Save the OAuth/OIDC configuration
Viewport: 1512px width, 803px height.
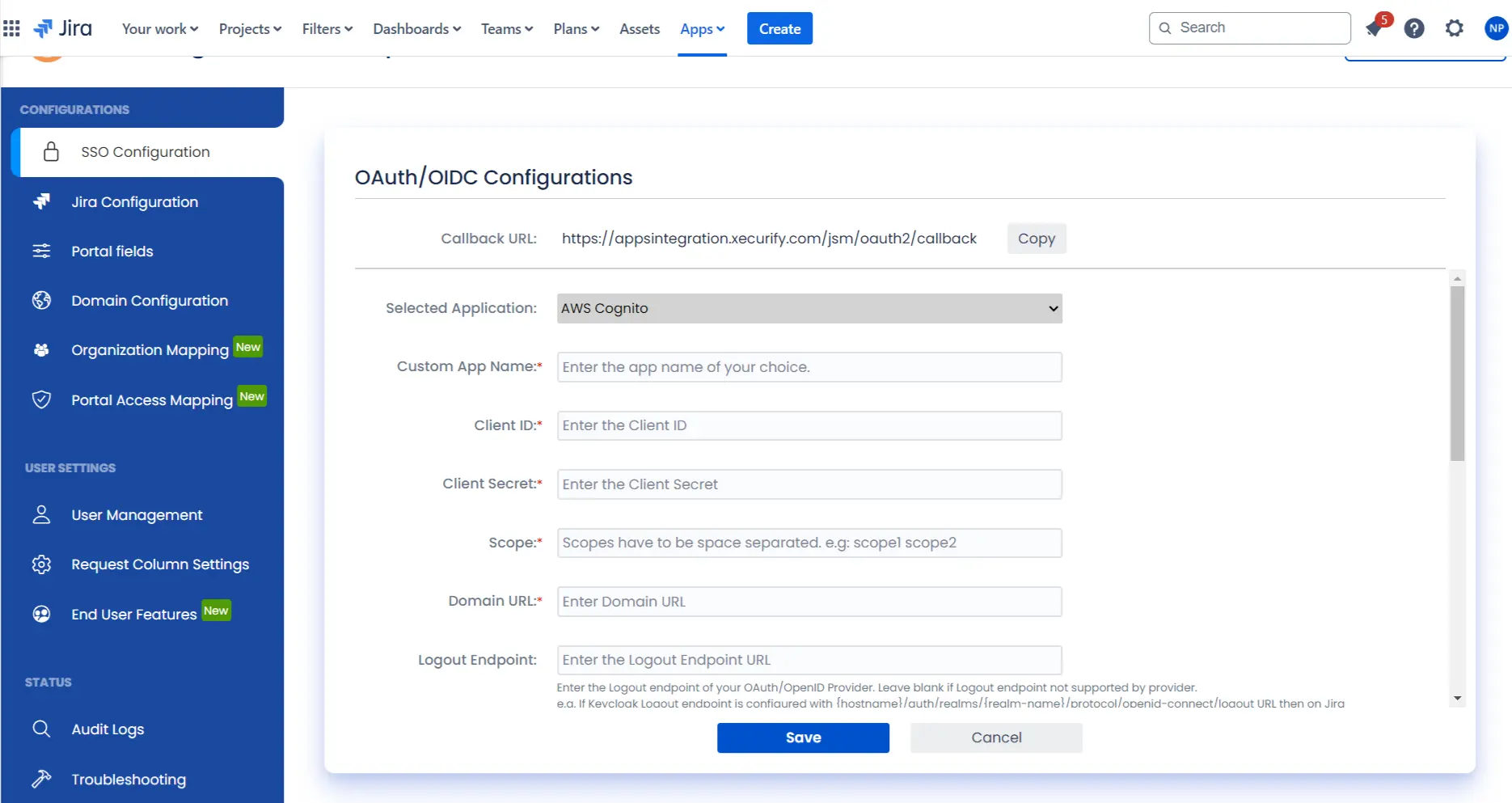[803, 737]
